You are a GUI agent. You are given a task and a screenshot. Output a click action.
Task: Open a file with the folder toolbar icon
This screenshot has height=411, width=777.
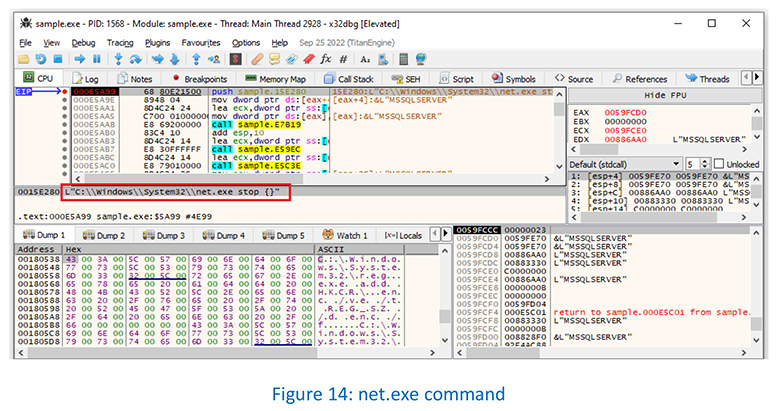click(x=24, y=59)
